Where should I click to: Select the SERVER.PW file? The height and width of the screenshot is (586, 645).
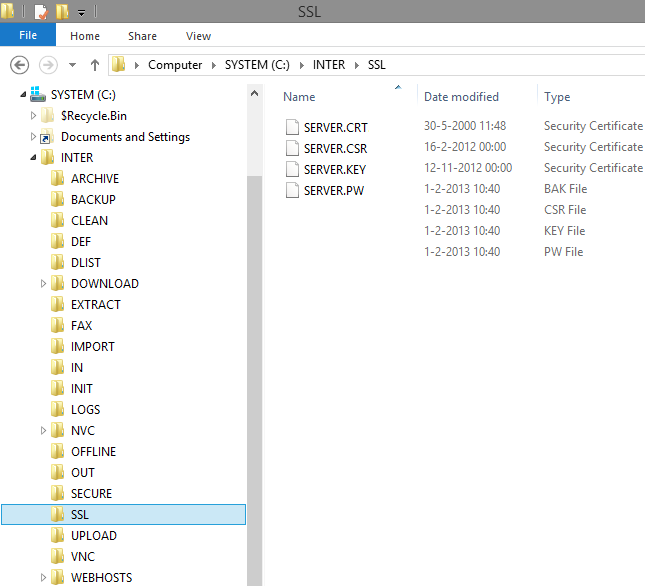[x=333, y=190]
